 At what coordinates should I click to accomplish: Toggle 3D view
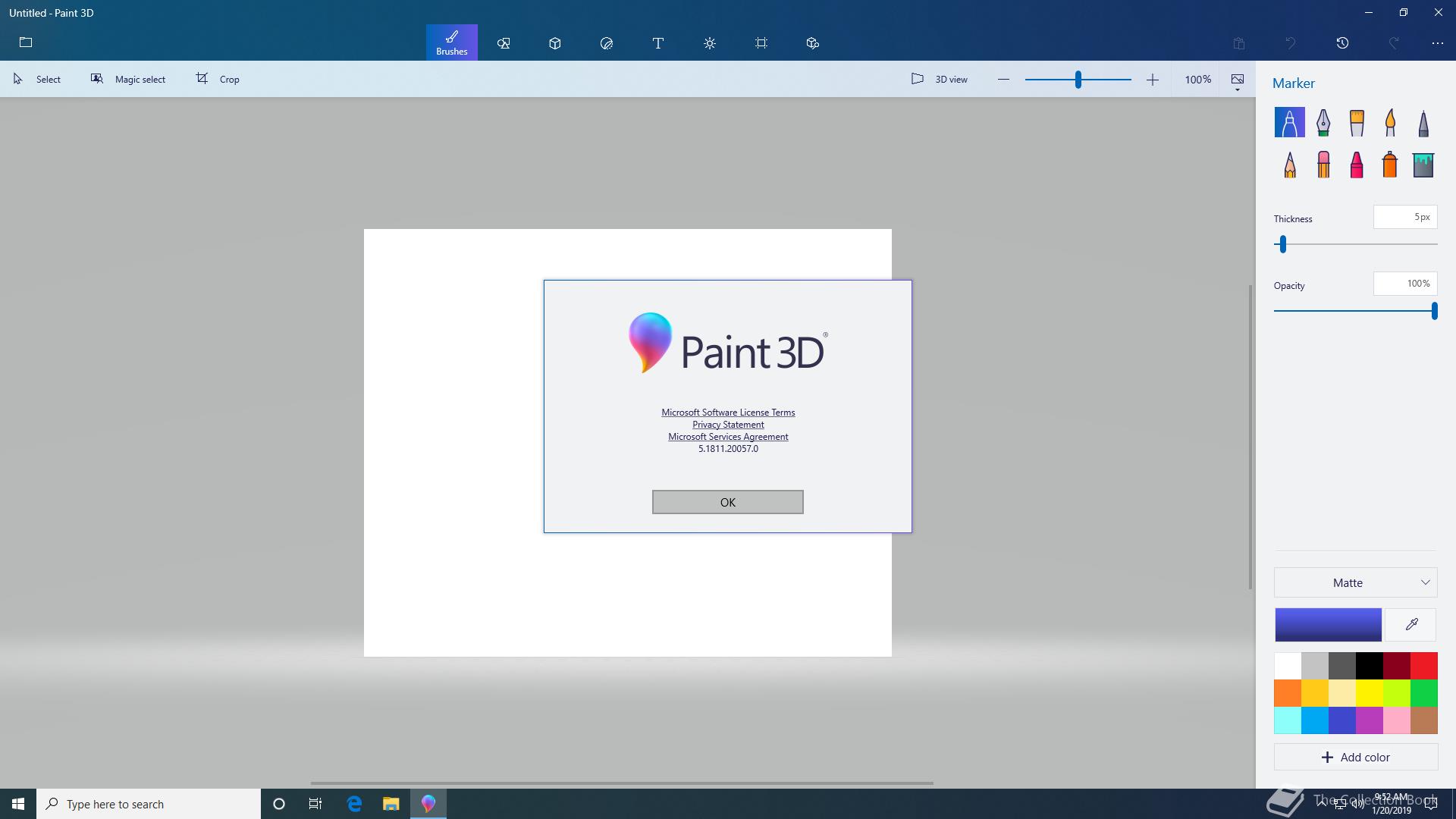940,79
